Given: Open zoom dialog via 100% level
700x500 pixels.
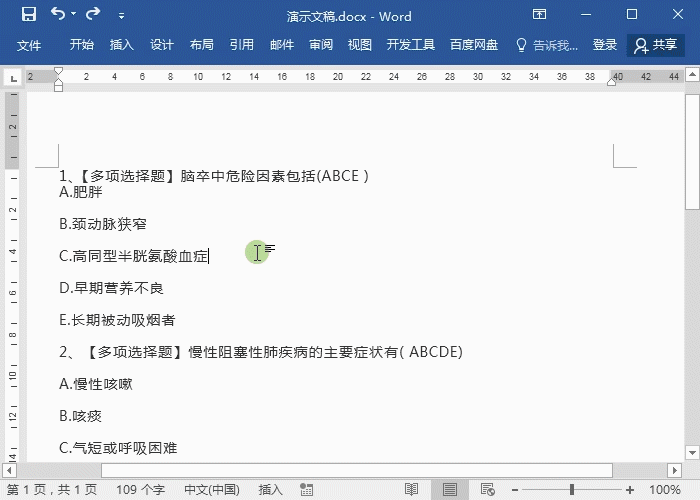Looking at the screenshot, I should (x=664, y=490).
